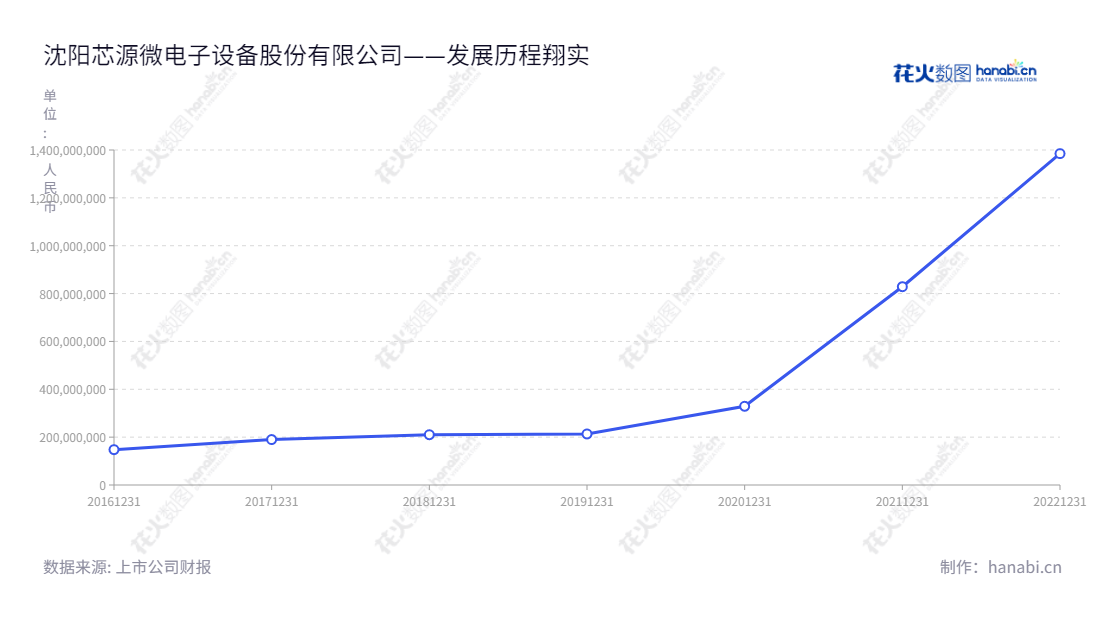Click the 20201231 data point circle
The height and width of the screenshot is (620, 1100).
745,406
